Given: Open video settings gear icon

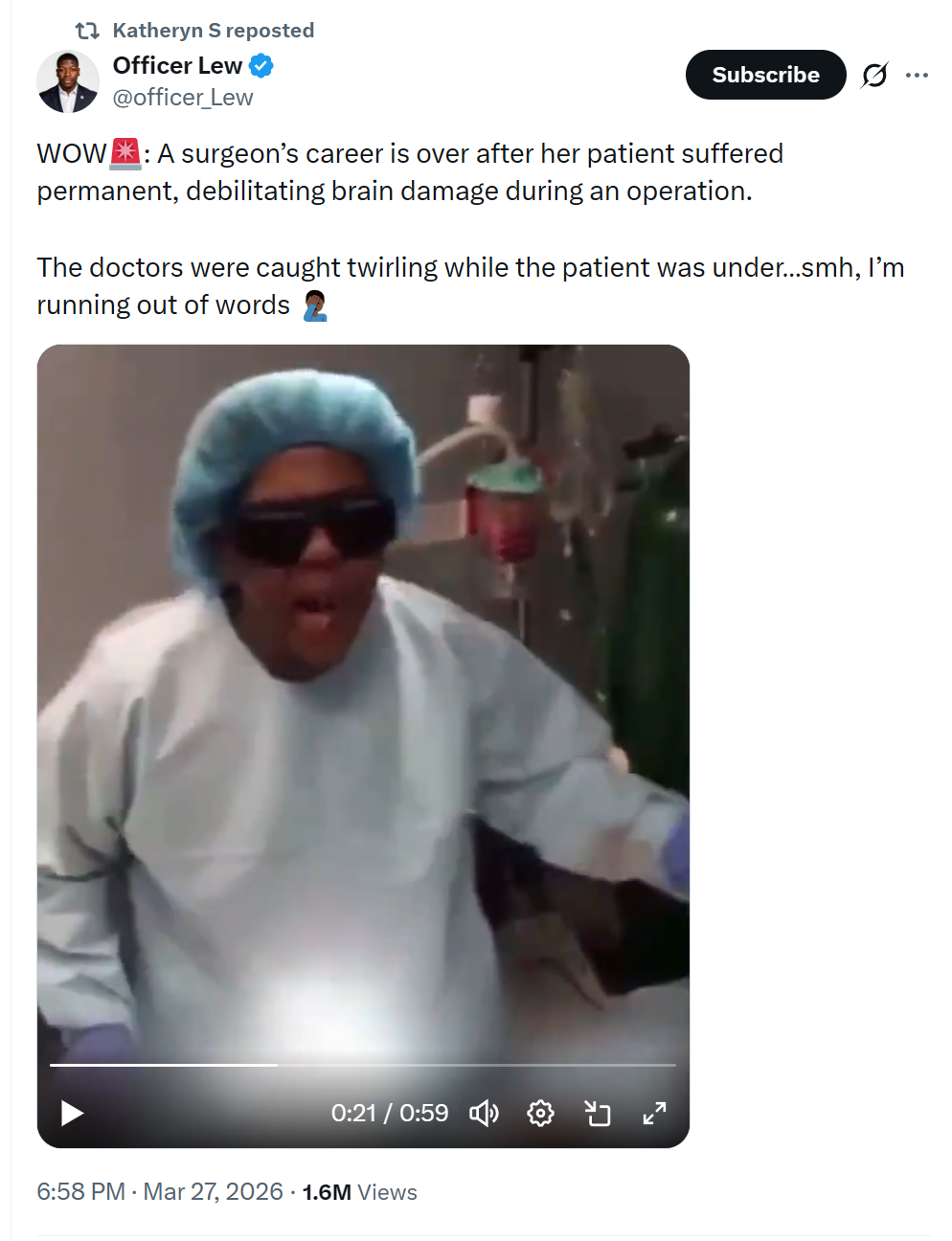Looking at the screenshot, I should (540, 1113).
